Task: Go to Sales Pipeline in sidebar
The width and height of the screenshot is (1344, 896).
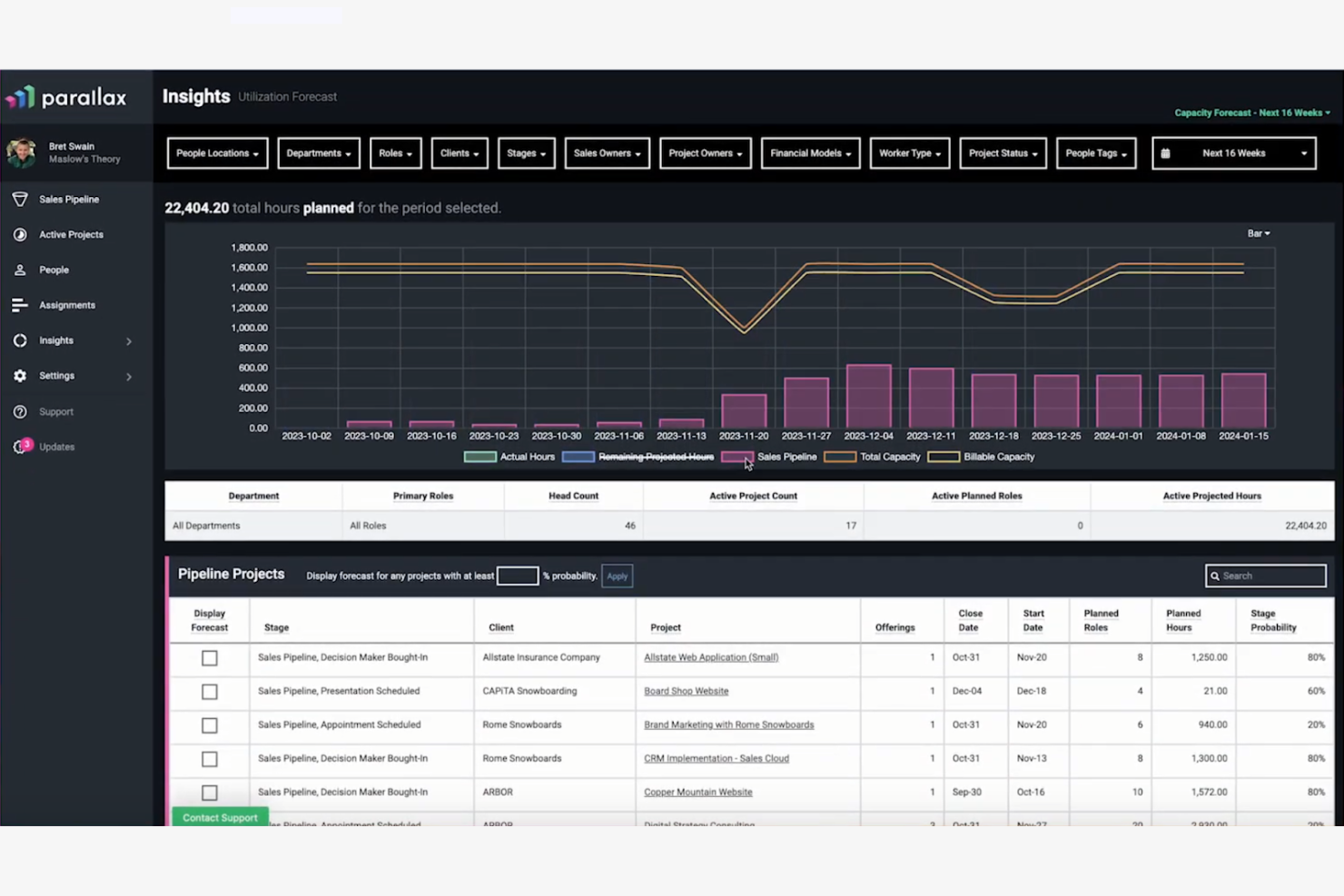Action: [x=69, y=199]
